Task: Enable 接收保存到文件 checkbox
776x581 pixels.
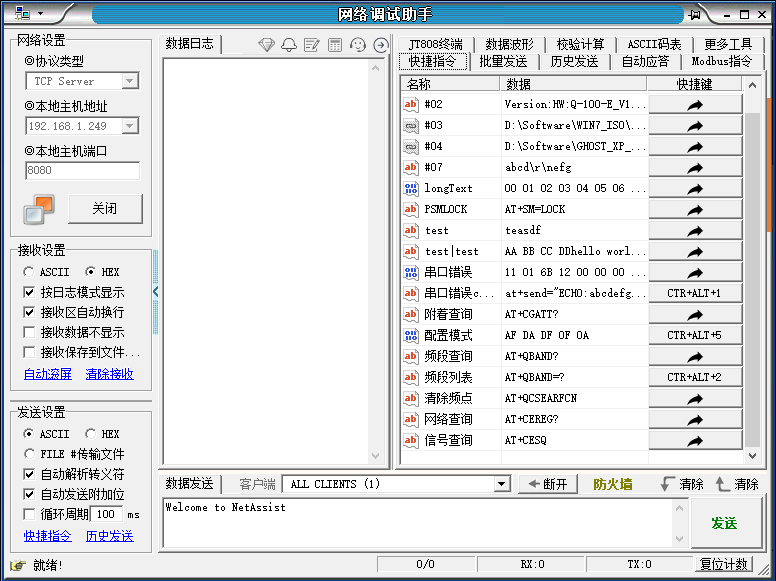Action: 29,352
